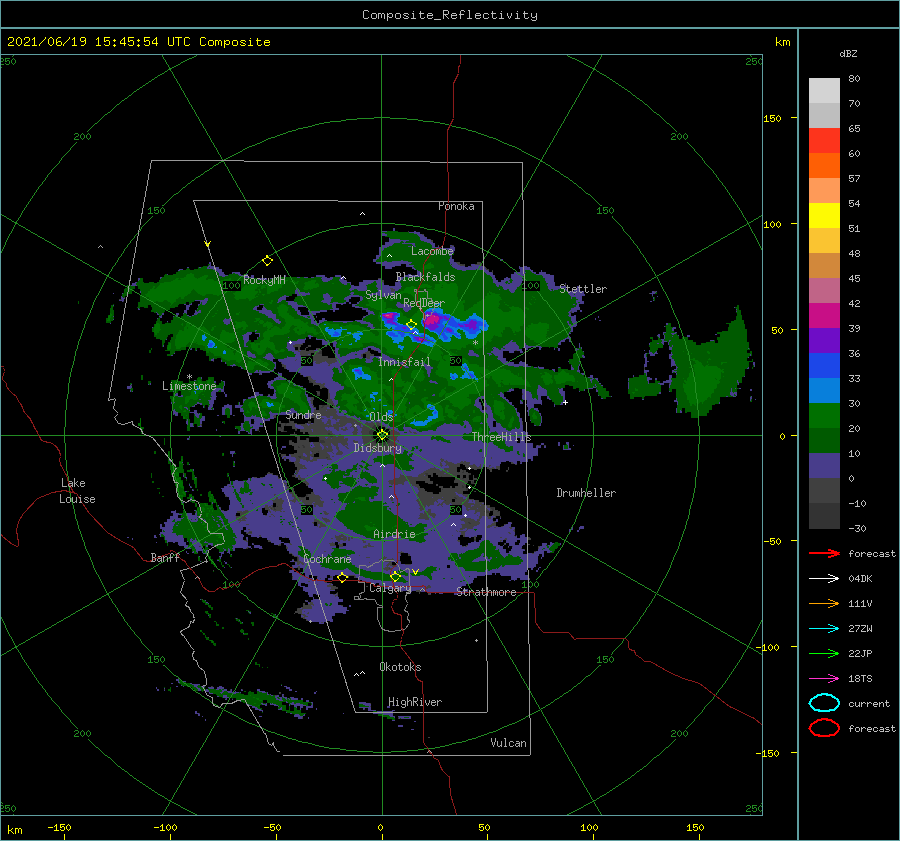The height and width of the screenshot is (841, 900).
Task: Click the green 22JP arrow symbol
Action: click(824, 653)
